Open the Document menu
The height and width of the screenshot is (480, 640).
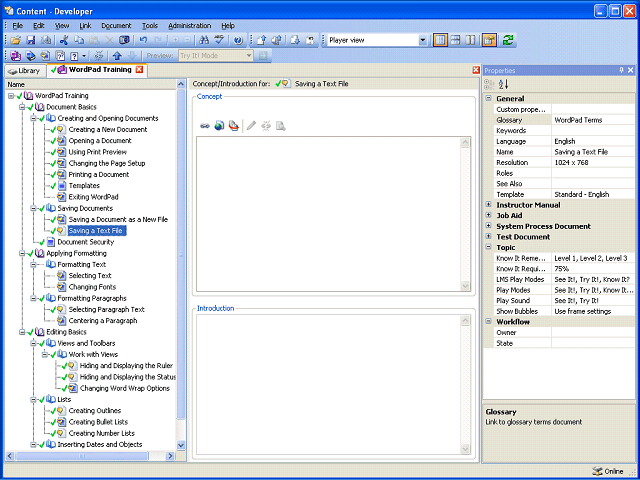(x=116, y=25)
